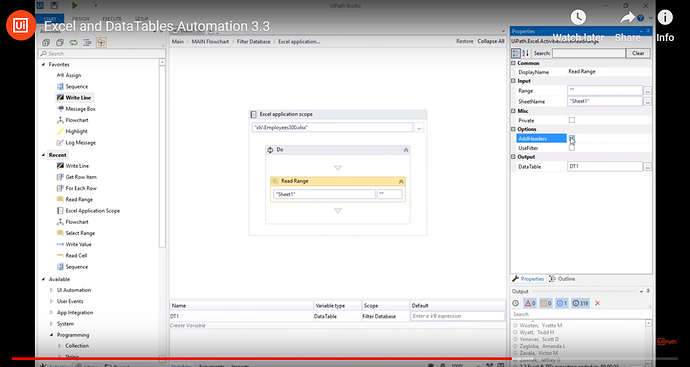Image resolution: width=690 pixels, height=367 pixels.
Task: Open the START ribbon tab
Action: point(50,19)
